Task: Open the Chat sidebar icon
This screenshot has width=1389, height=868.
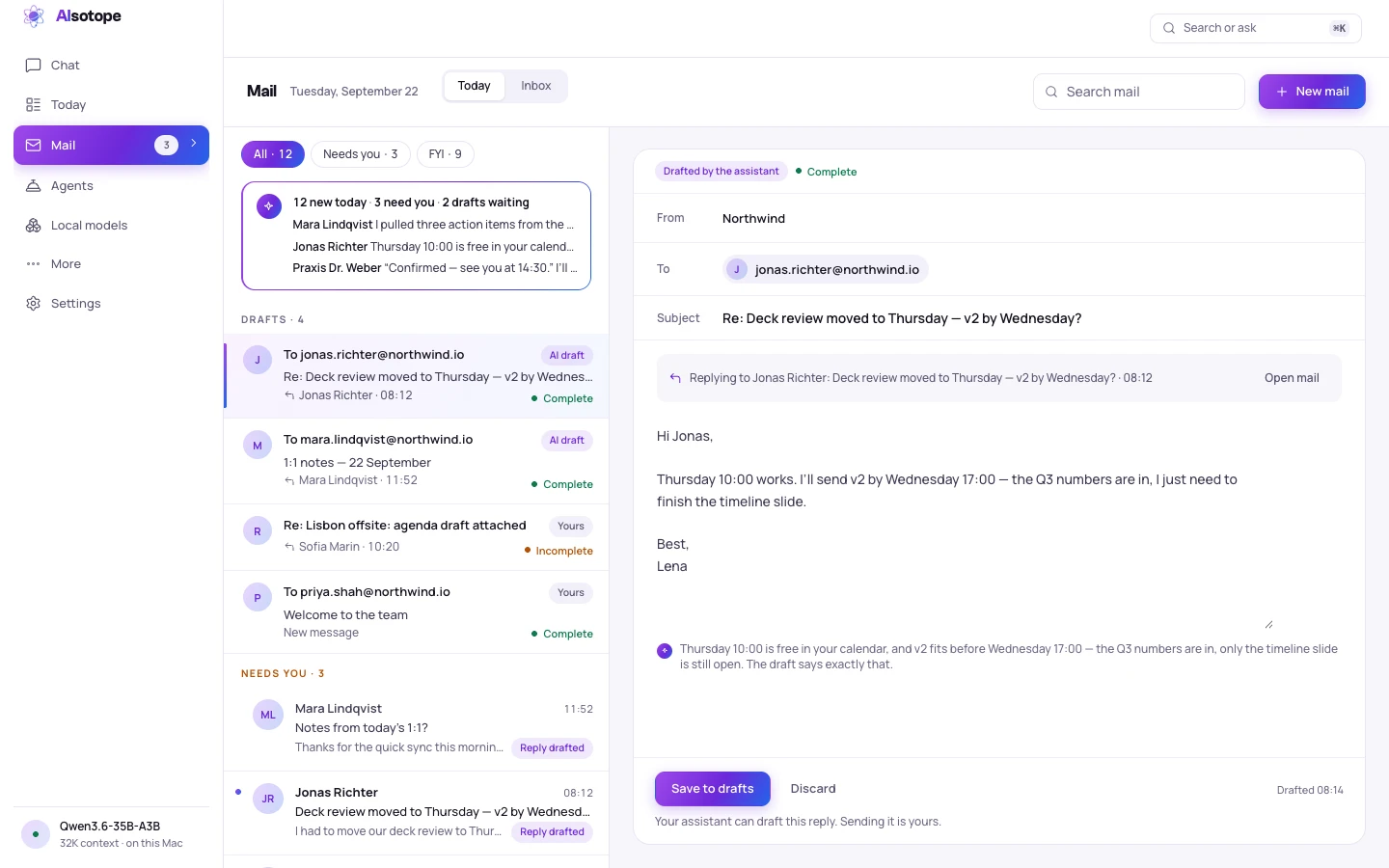Action: coord(33,66)
